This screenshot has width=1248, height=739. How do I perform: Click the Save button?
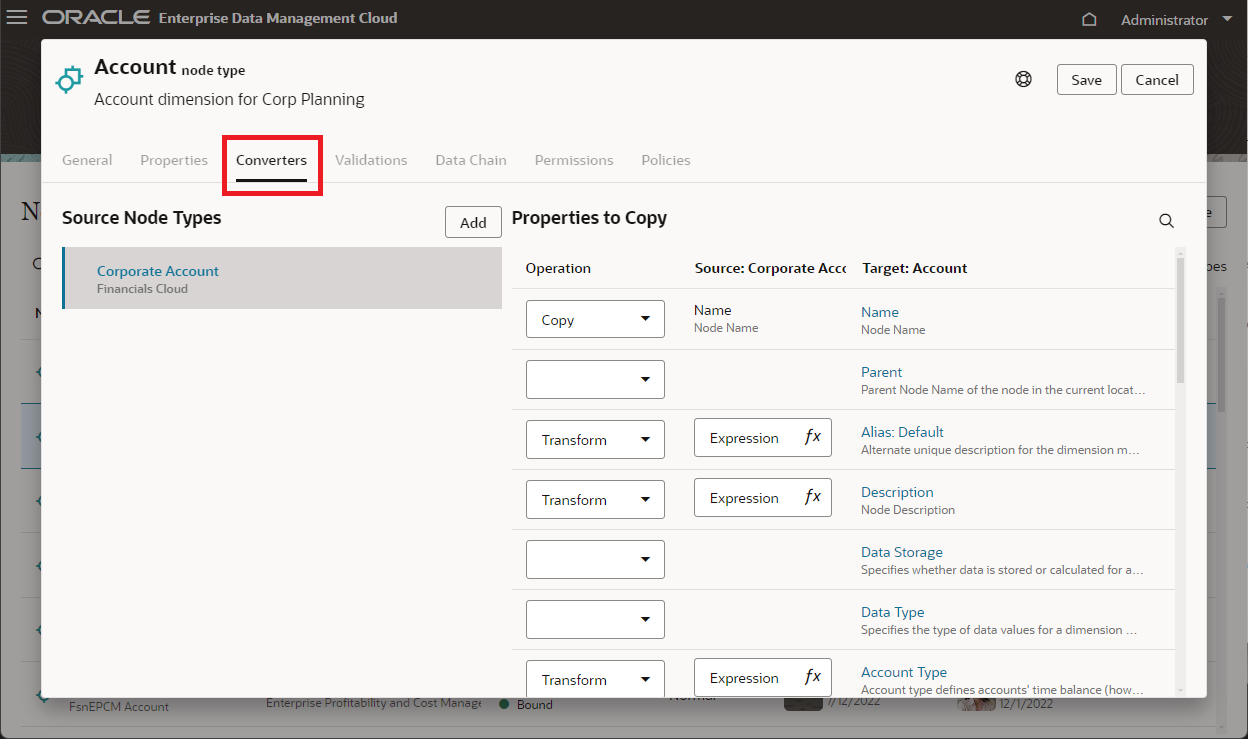pyautogui.click(x=1086, y=80)
